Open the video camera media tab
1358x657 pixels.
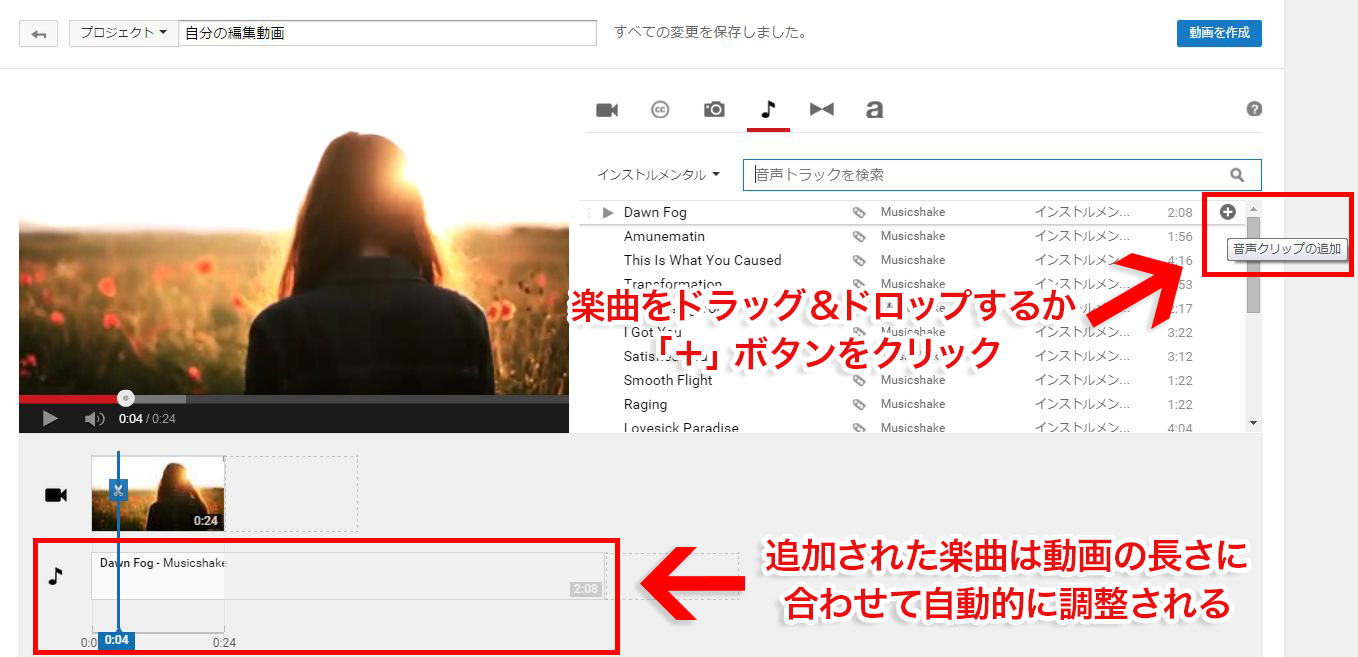click(607, 110)
